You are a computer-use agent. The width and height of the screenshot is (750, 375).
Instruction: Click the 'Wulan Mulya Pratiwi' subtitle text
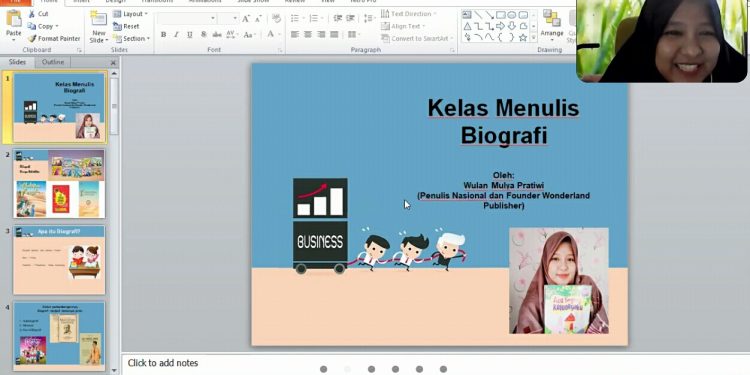click(x=504, y=186)
